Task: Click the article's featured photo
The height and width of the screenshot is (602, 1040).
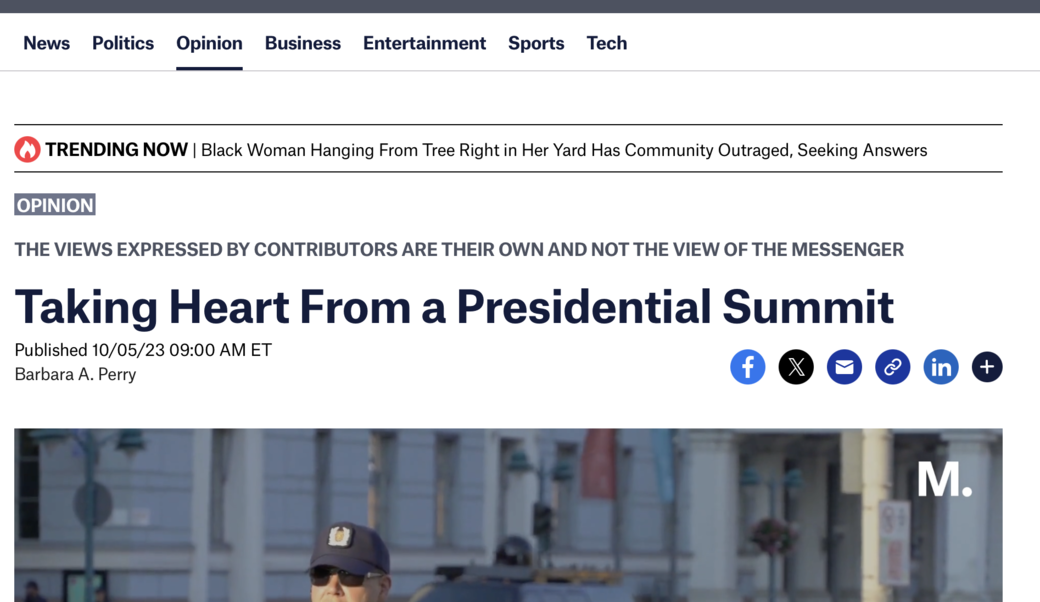Action: [508, 515]
